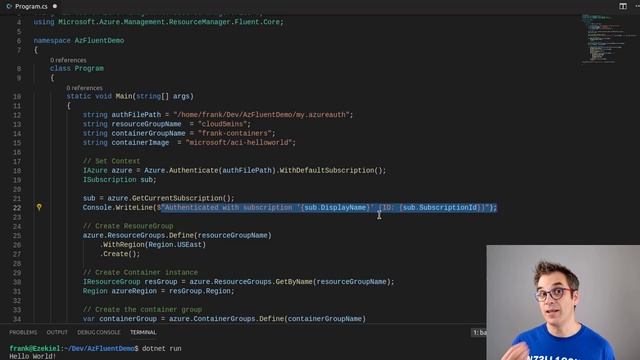Click the using Microsoft.Azure.Management line
Image resolution: width=640 pixels, height=360 pixels.
158,22
